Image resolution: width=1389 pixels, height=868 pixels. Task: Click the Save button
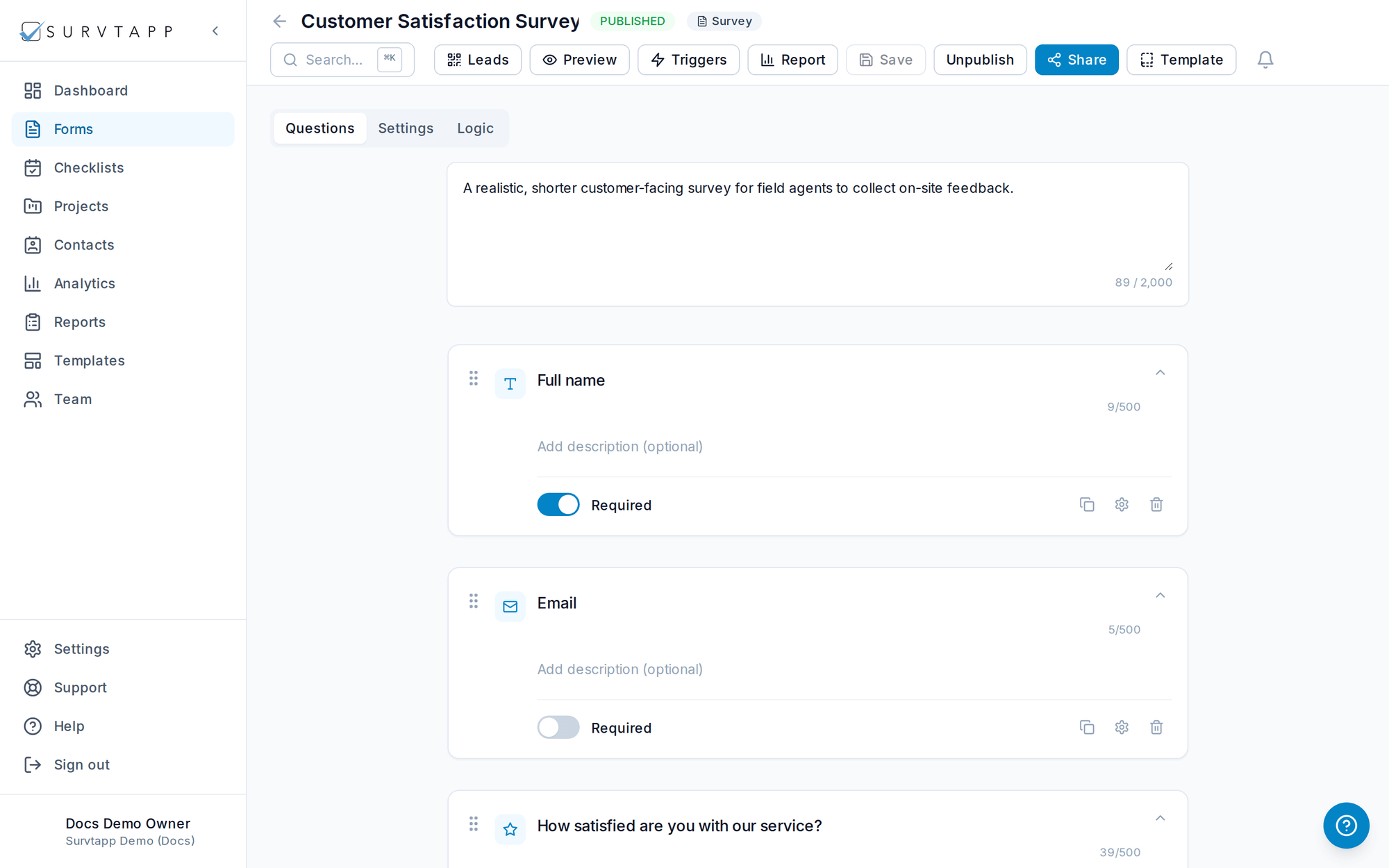pyautogui.click(x=885, y=60)
